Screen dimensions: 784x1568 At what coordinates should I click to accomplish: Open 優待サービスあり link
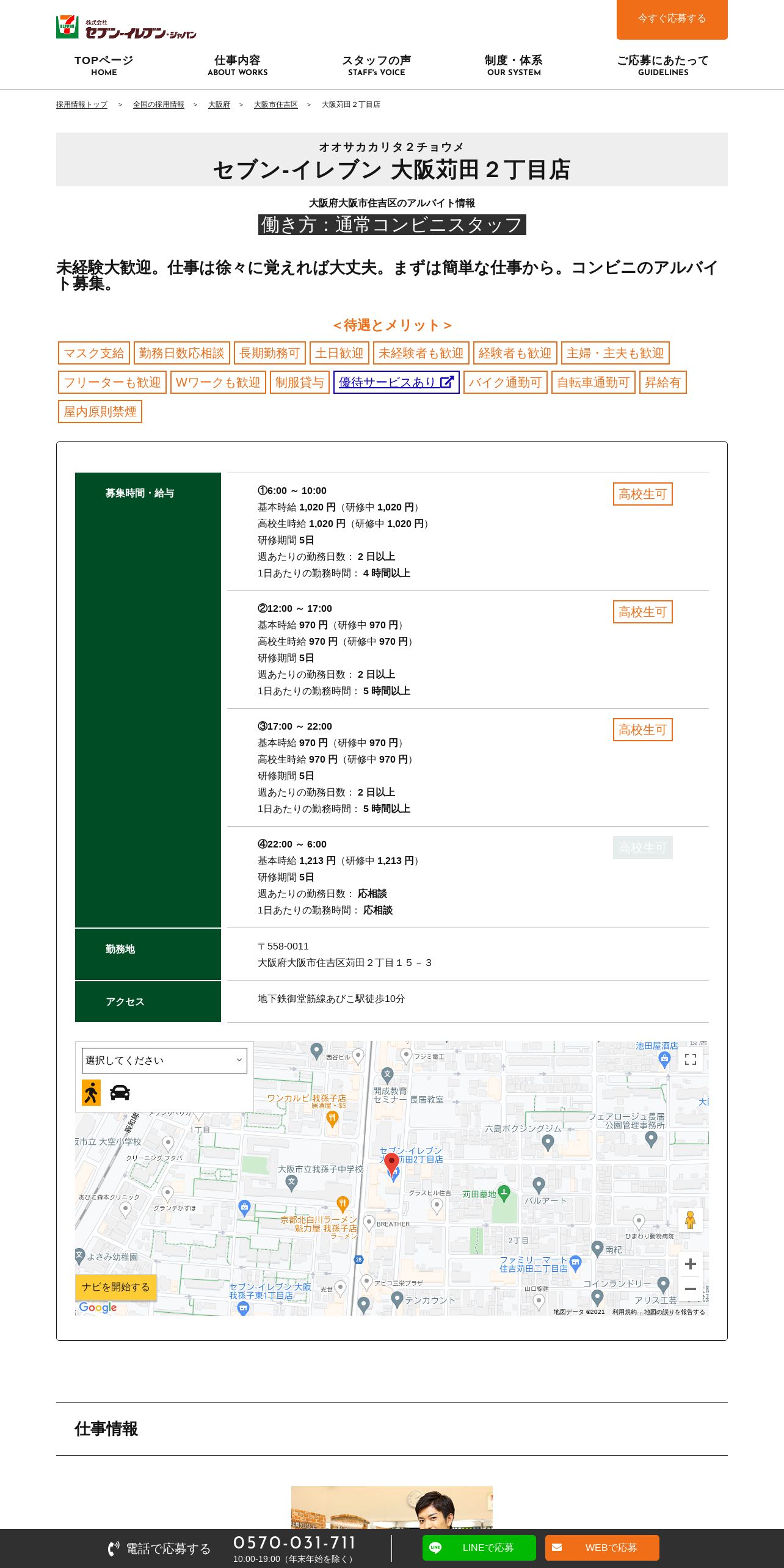[x=396, y=382]
